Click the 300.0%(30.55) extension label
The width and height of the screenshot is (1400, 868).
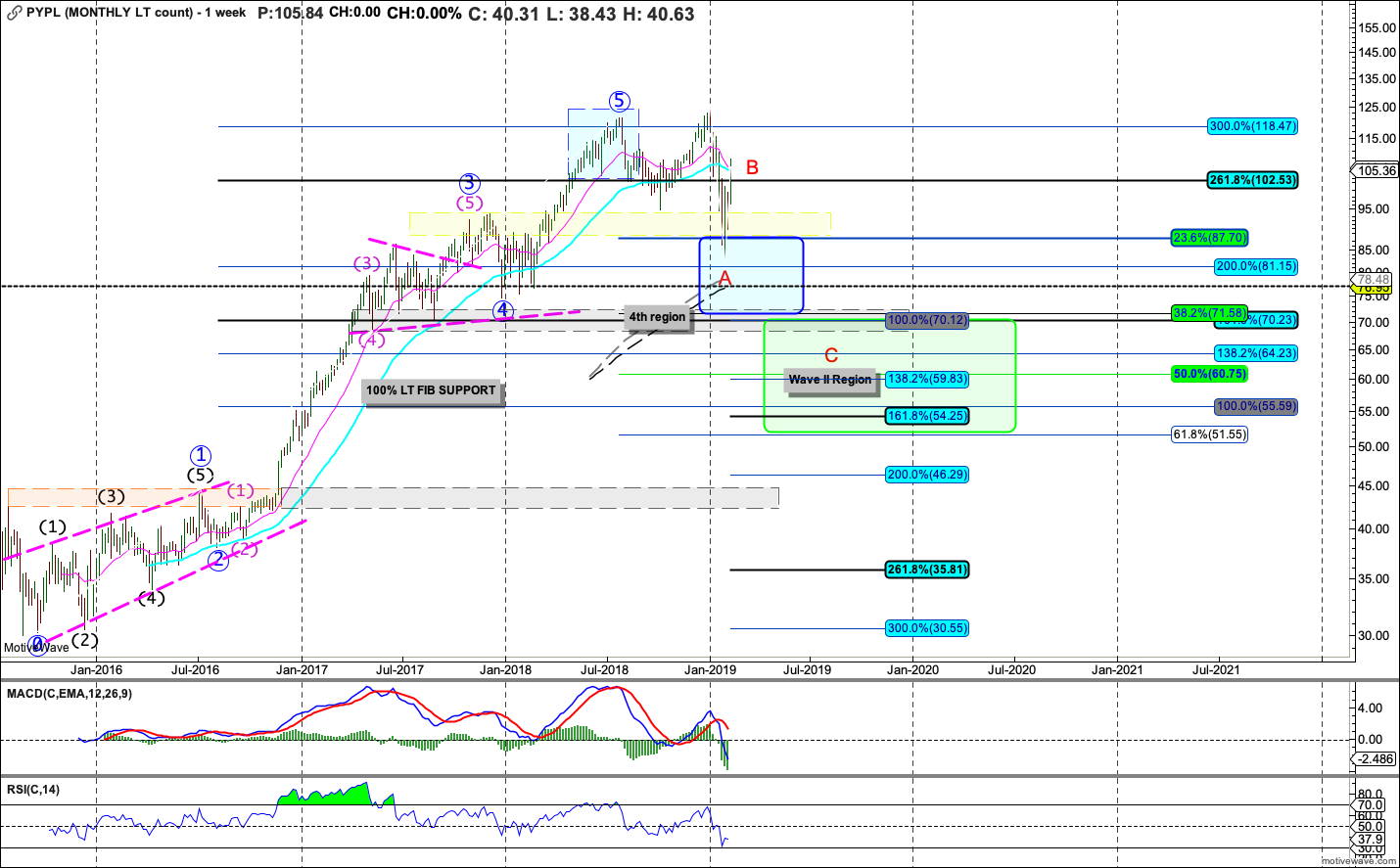point(926,628)
